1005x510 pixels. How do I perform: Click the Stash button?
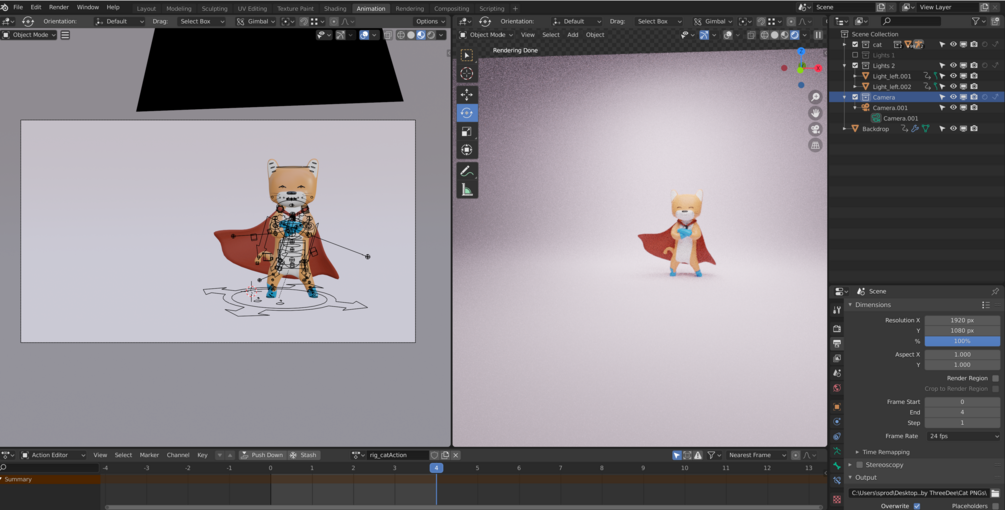304,455
